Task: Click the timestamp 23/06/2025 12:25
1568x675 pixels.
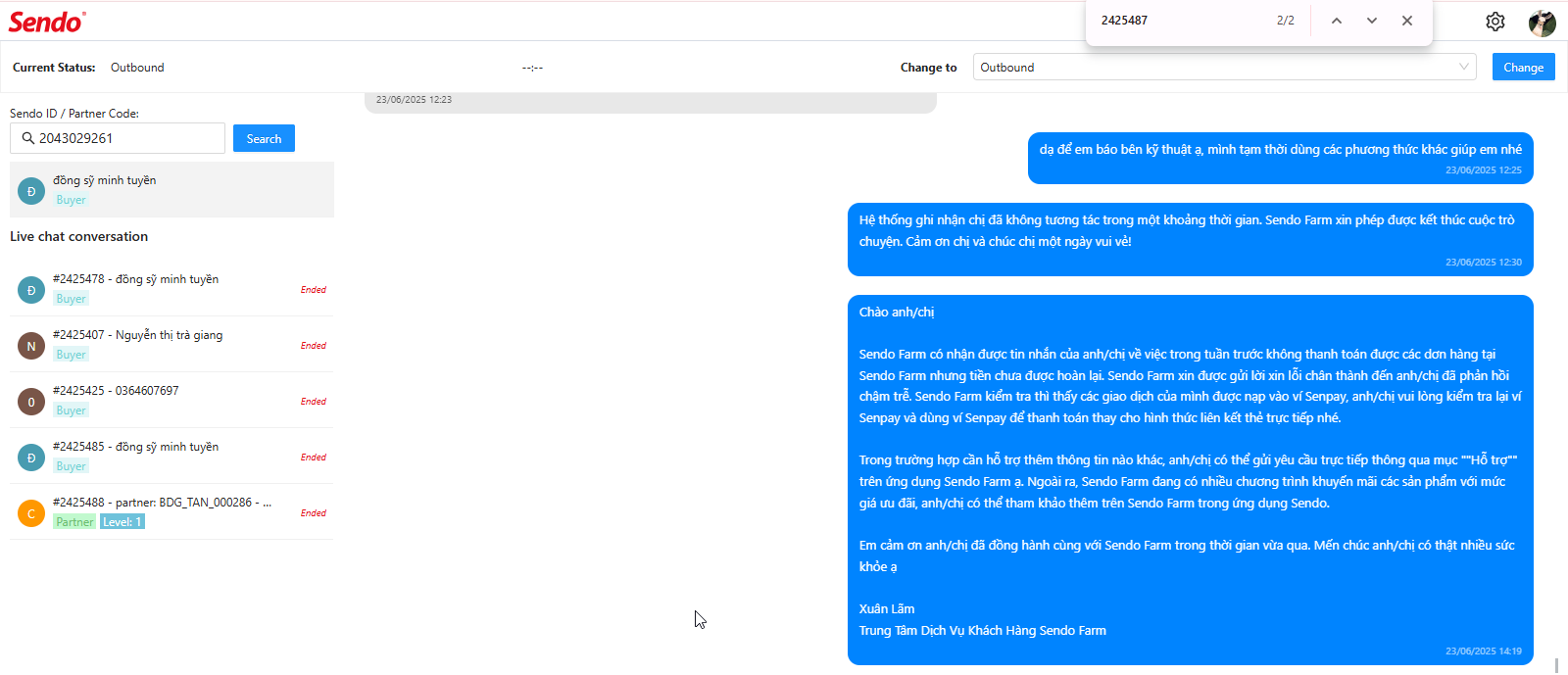Action: pos(1484,170)
